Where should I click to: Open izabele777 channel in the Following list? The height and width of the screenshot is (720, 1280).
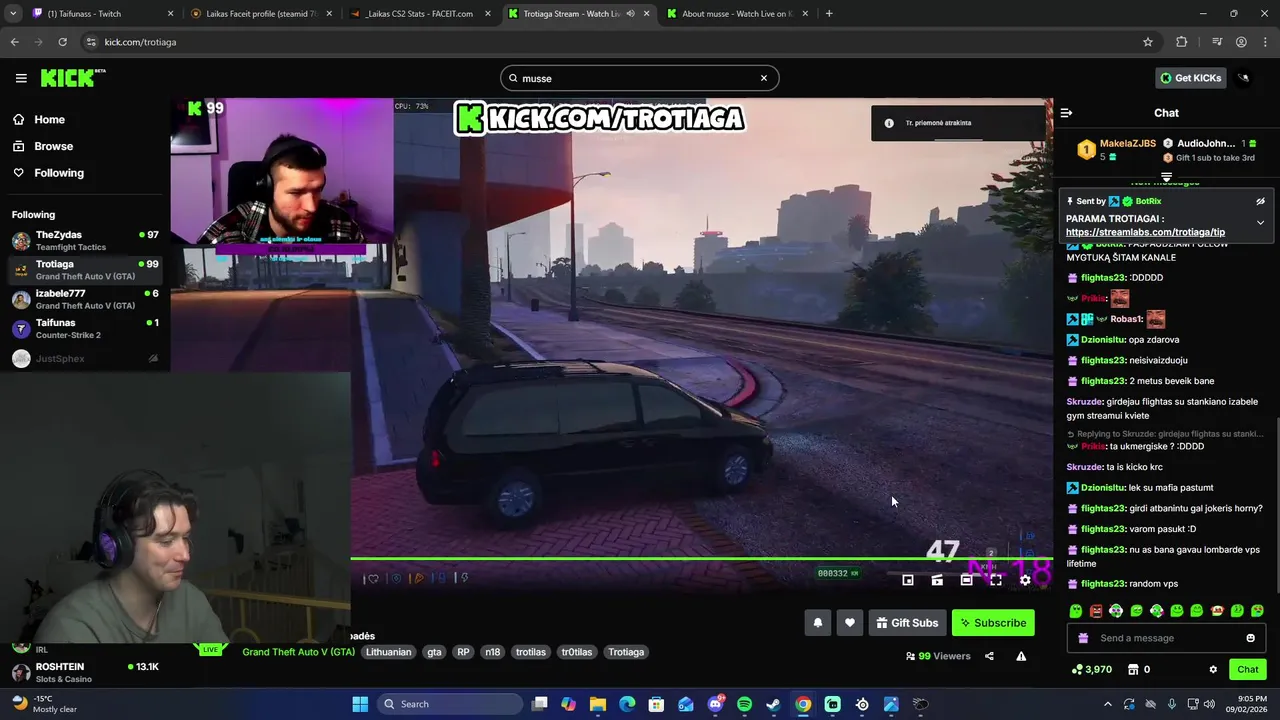[85, 299]
